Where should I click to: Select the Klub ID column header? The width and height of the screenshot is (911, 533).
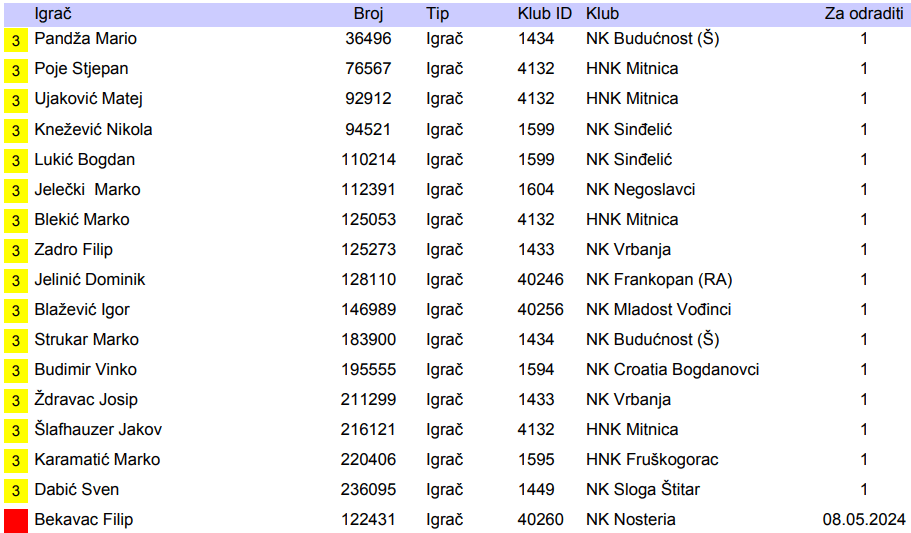click(544, 14)
